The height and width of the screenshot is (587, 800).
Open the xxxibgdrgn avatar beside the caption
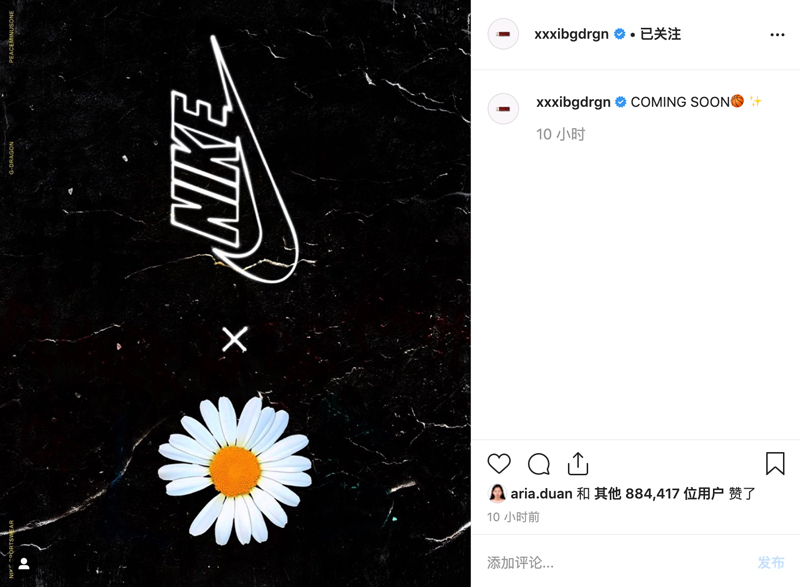504,109
